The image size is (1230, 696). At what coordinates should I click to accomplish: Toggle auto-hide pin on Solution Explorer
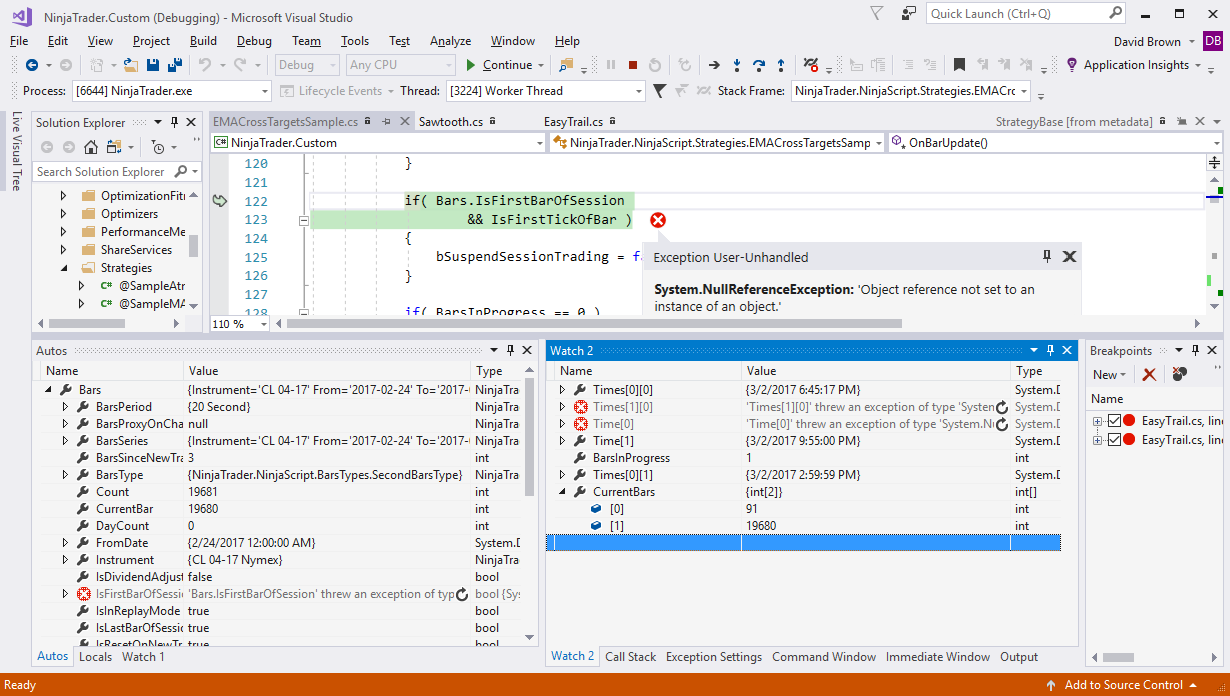pyautogui.click(x=174, y=122)
